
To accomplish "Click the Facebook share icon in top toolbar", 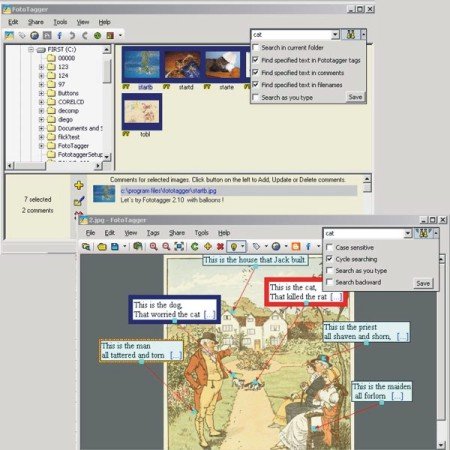I will tap(60, 35).
